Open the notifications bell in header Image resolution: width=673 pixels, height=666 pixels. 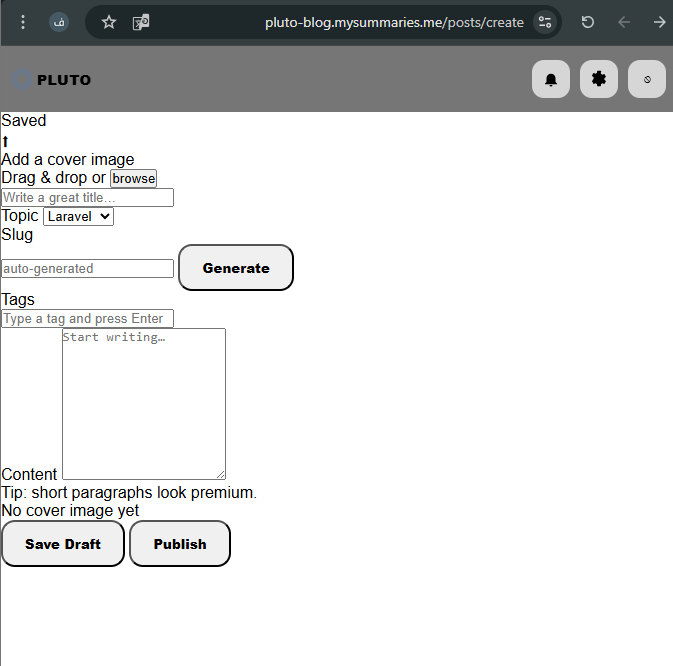point(550,80)
